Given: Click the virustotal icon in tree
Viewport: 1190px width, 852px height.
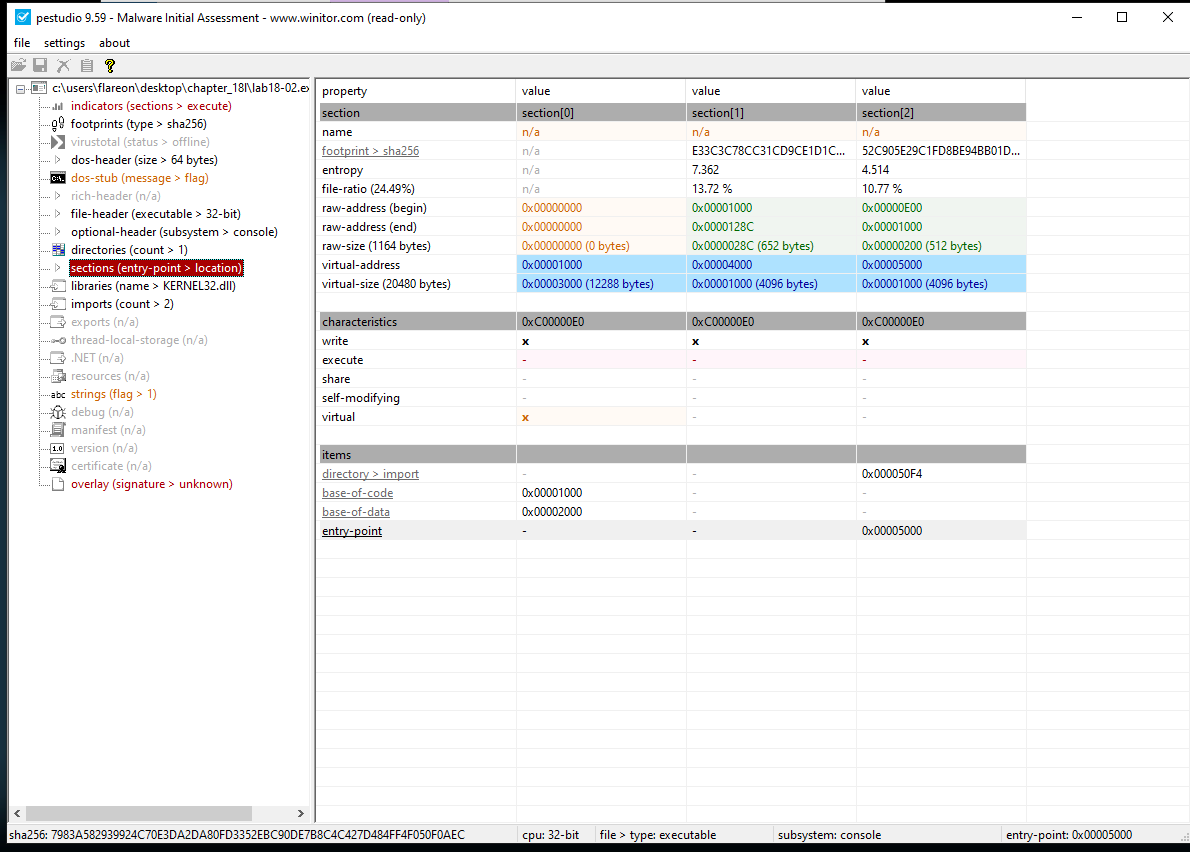Looking at the screenshot, I should pos(58,142).
